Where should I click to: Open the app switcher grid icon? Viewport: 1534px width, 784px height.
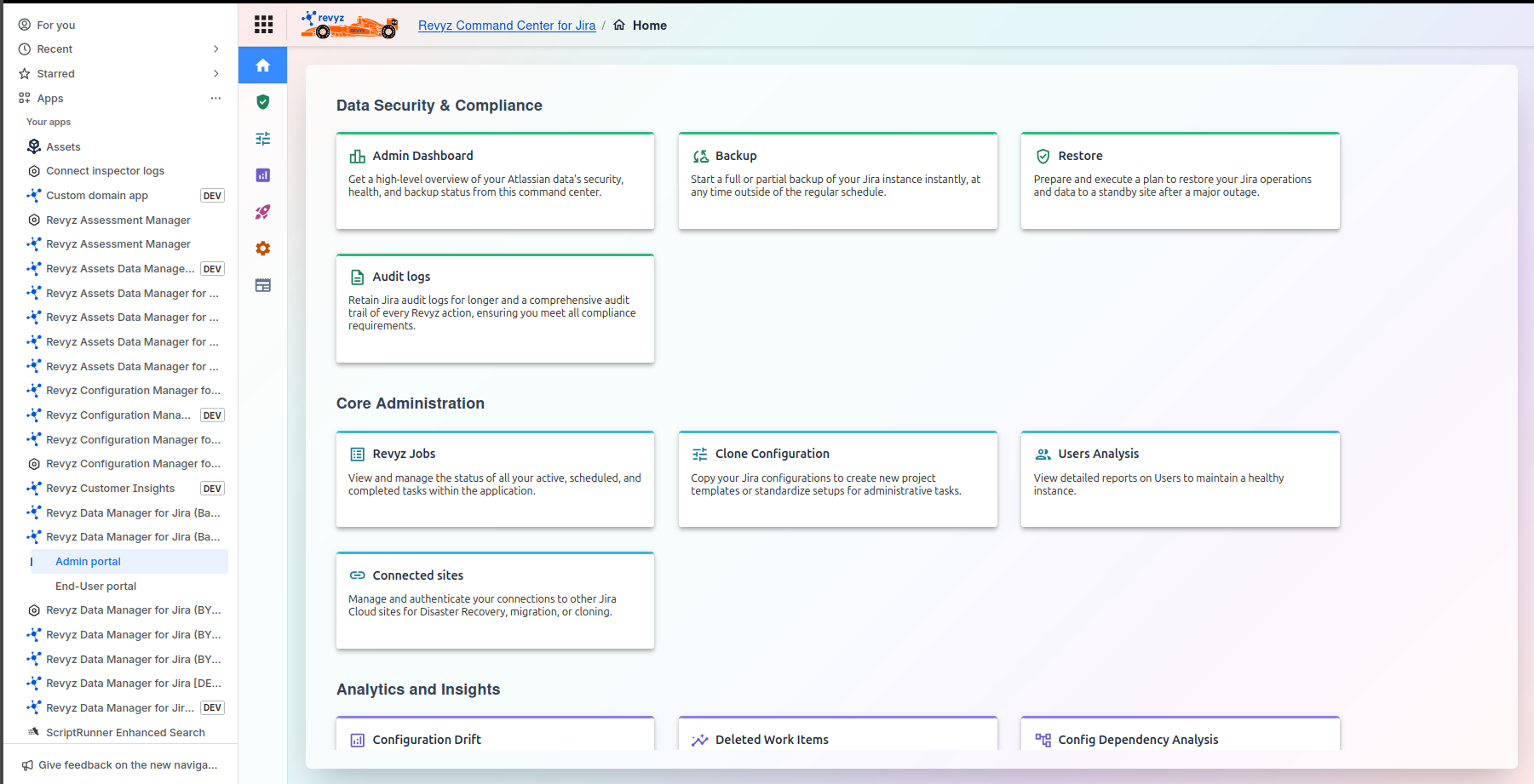(x=263, y=25)
